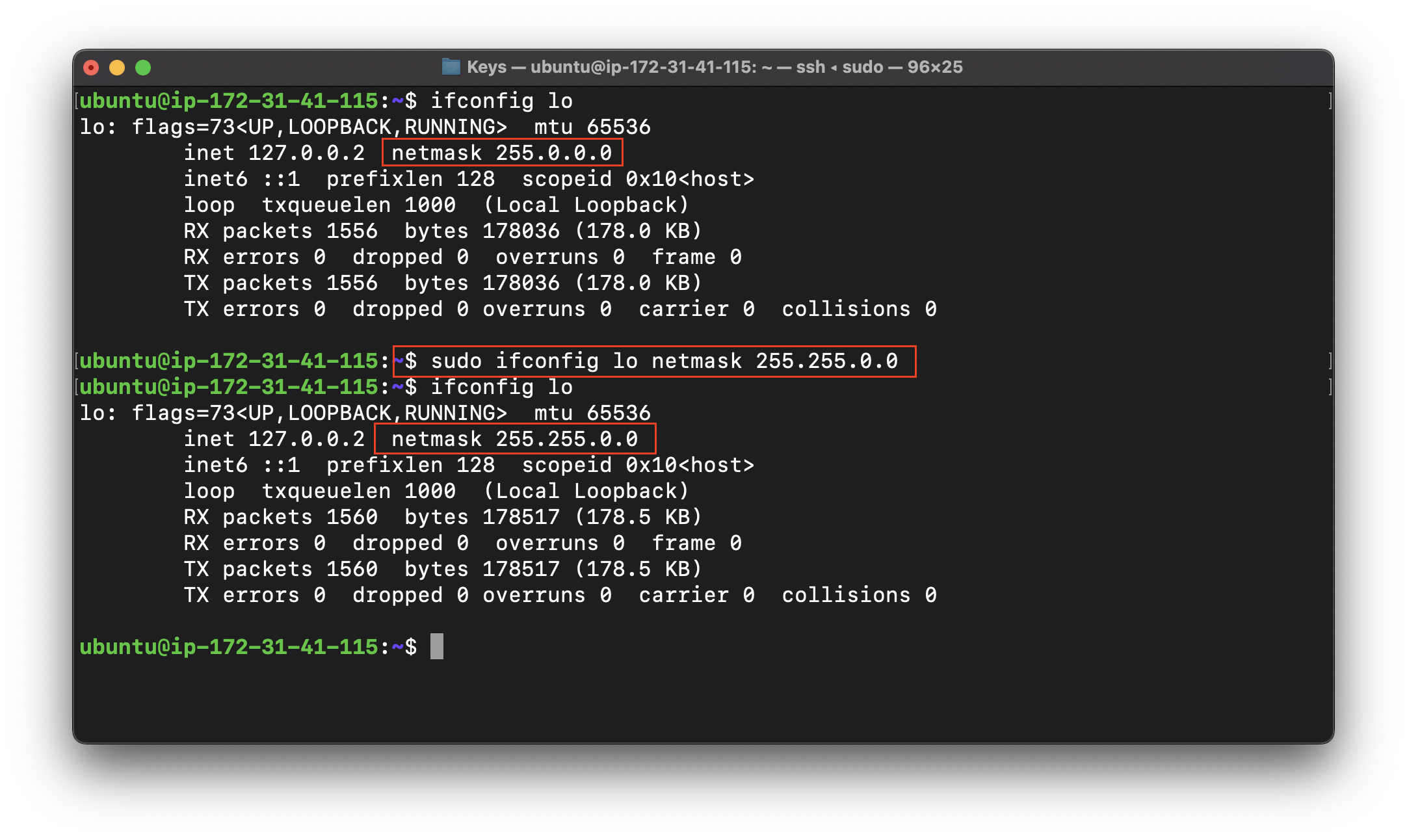Click the terminal cursor at last prompt
The width and height of the screenshot is (1407, 840).
click(x=437, y=646)
